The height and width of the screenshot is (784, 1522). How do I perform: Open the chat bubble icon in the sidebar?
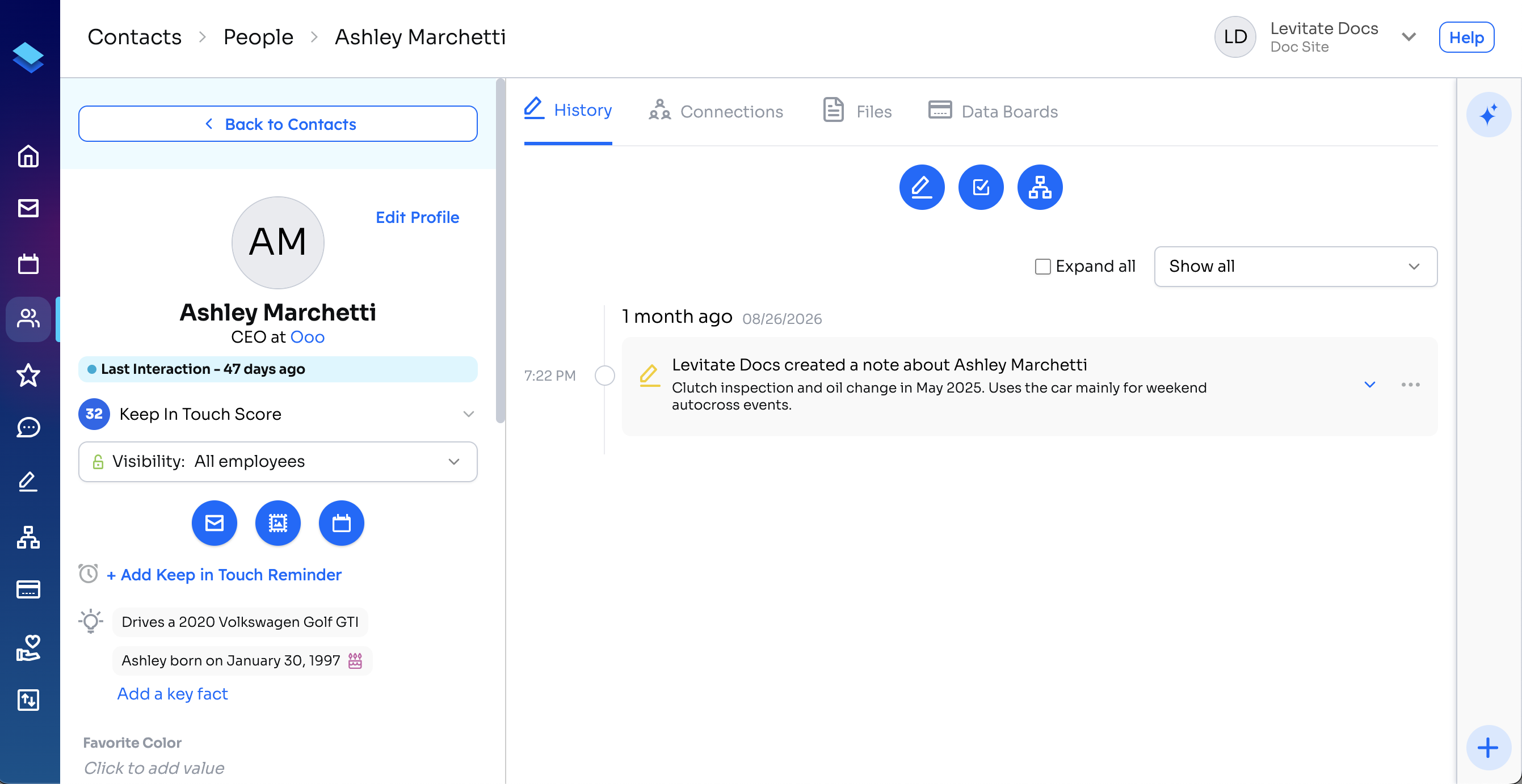click(x=28, y=427)
